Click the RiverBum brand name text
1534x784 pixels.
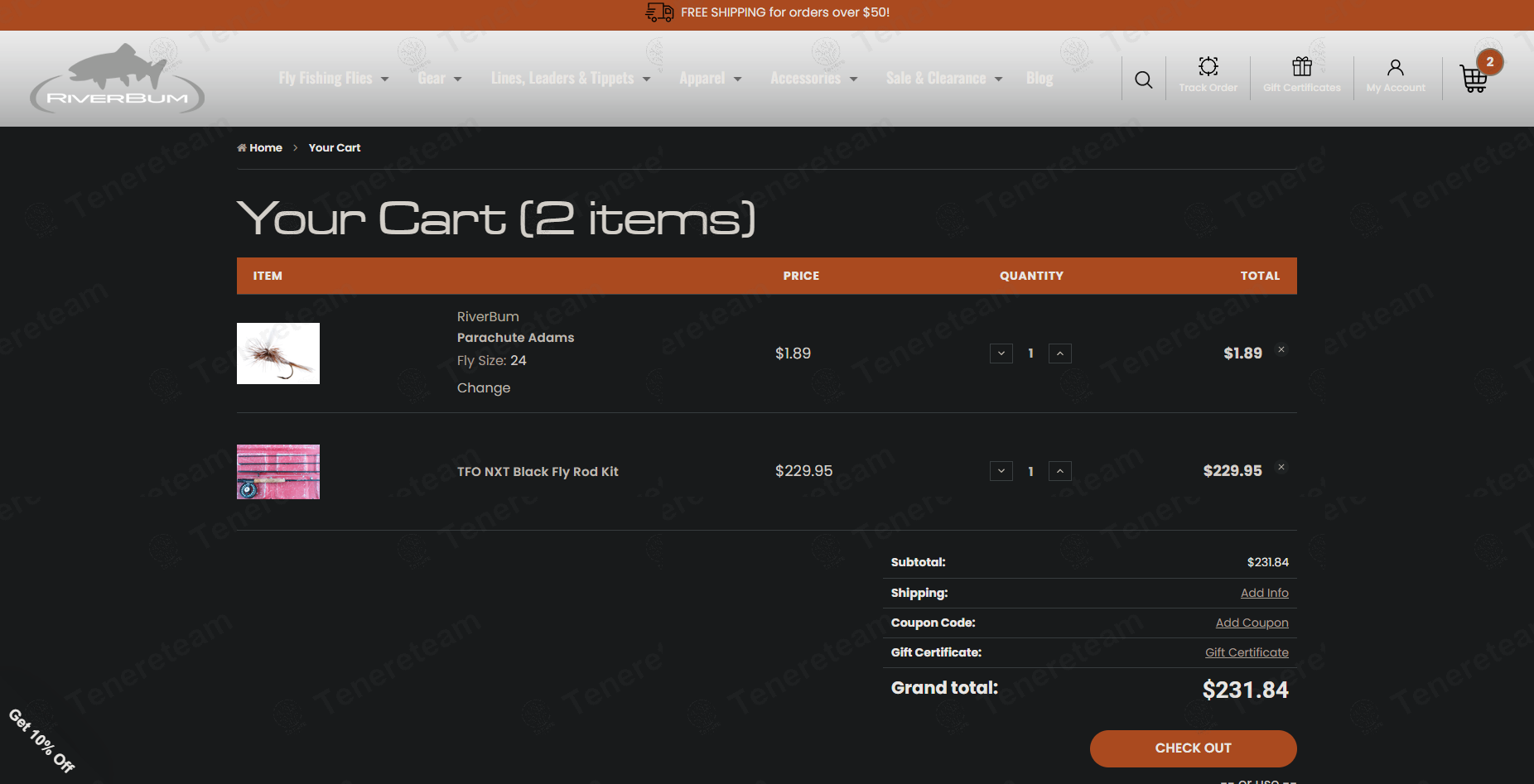coord(488,317)
